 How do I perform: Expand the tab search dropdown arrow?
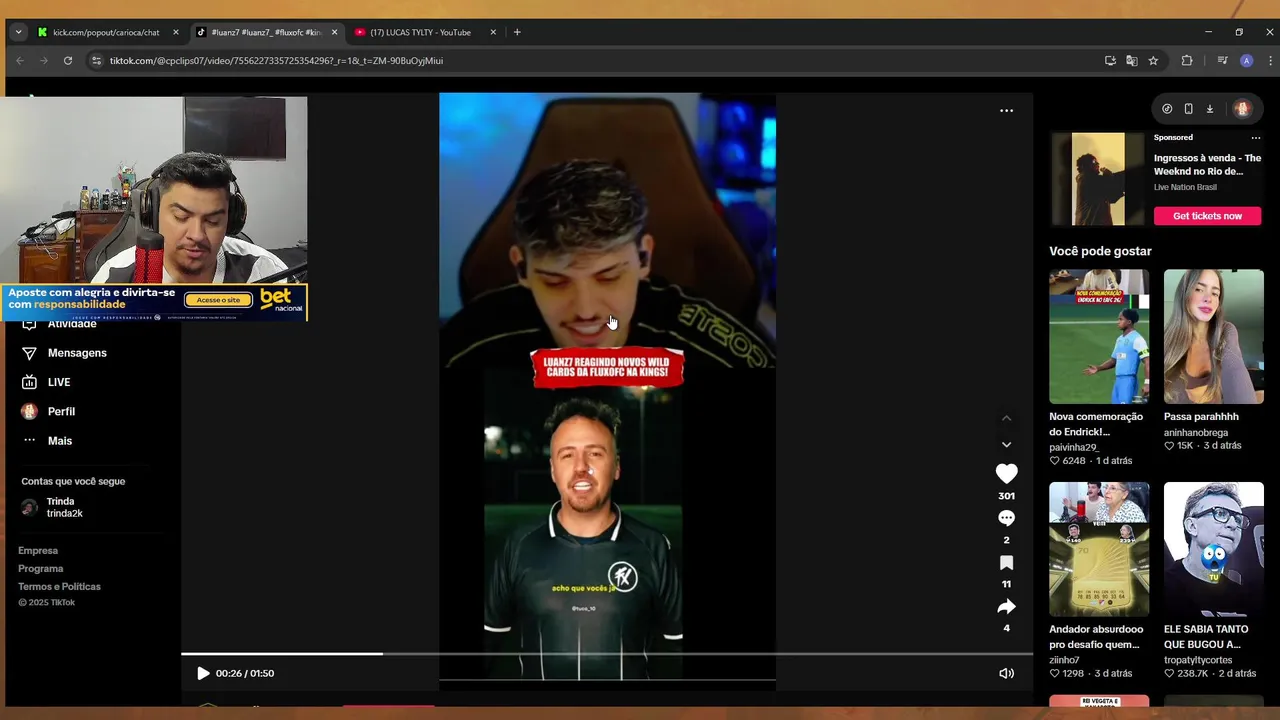[x=18, y=32]
